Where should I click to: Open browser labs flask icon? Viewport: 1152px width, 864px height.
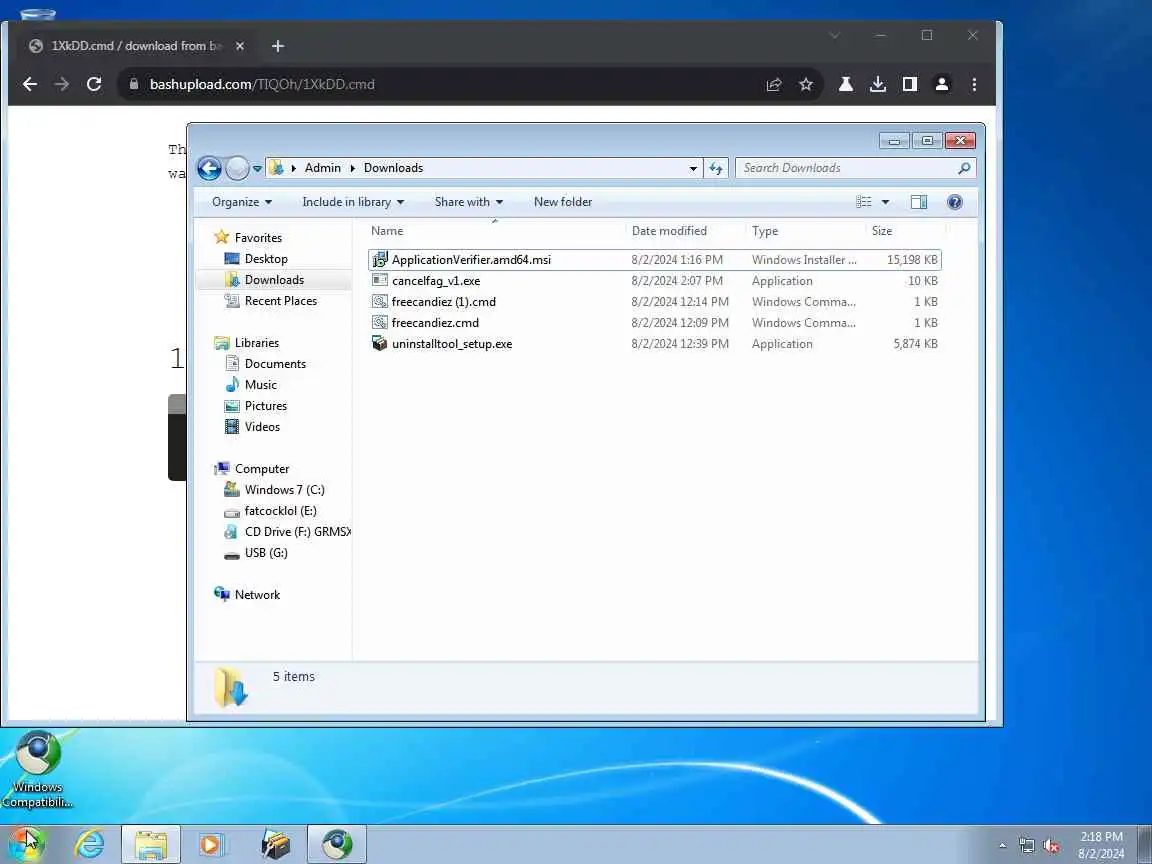(x=846, y=84)
